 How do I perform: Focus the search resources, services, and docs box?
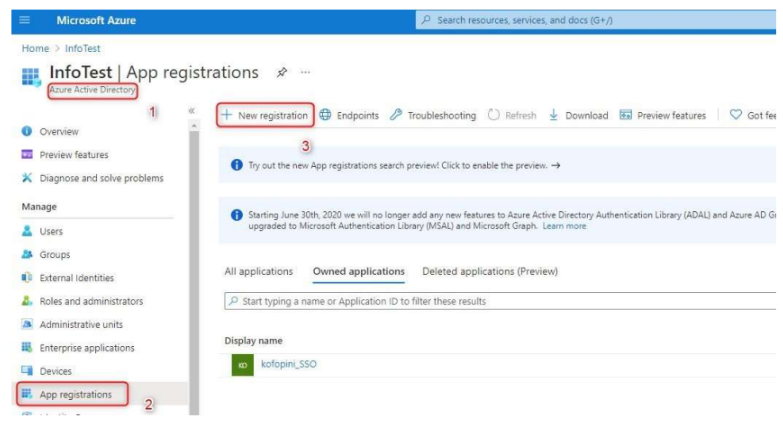pyautogui.click(x=595, y=20)
